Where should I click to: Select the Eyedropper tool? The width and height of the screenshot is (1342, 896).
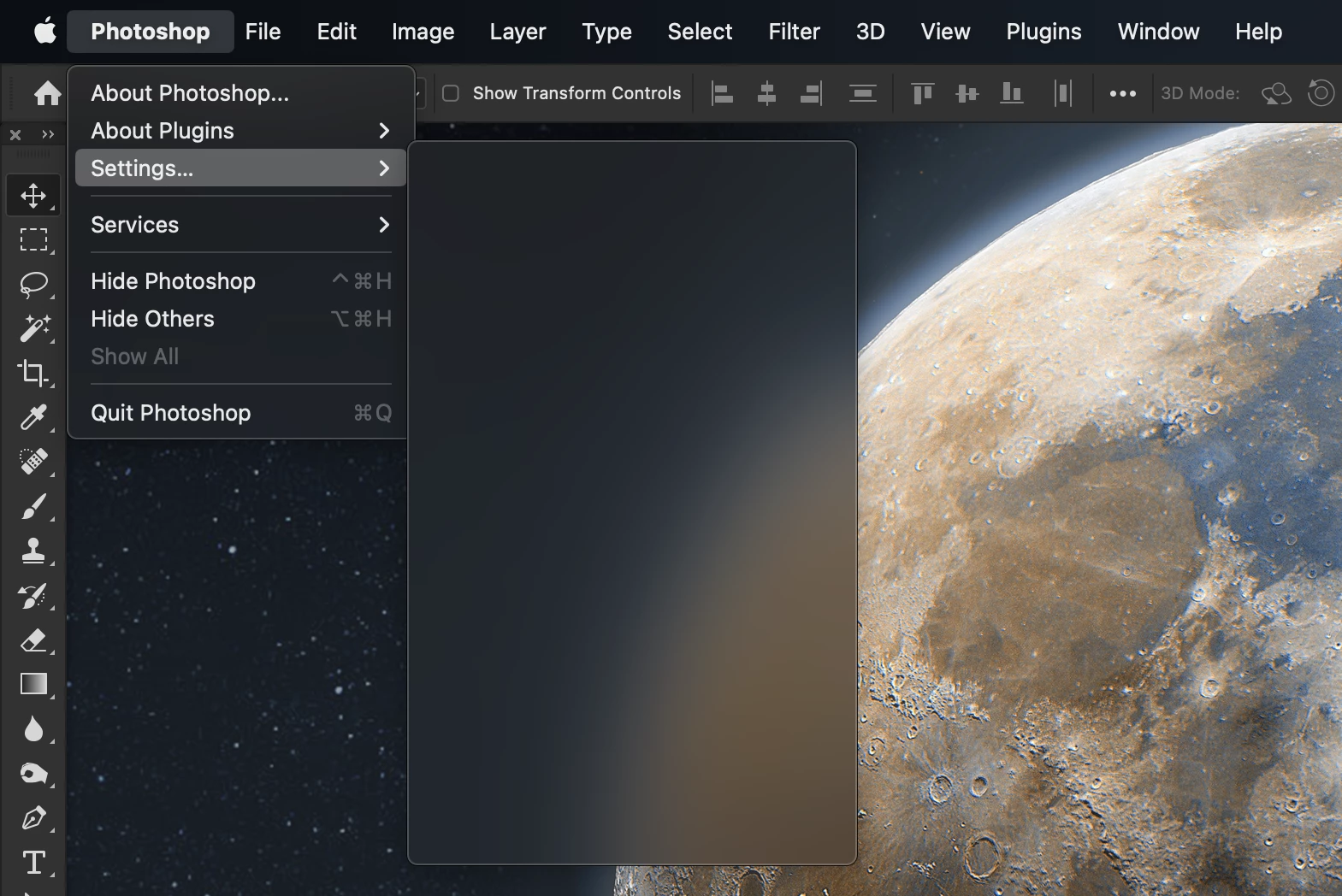tap(33, 417)
